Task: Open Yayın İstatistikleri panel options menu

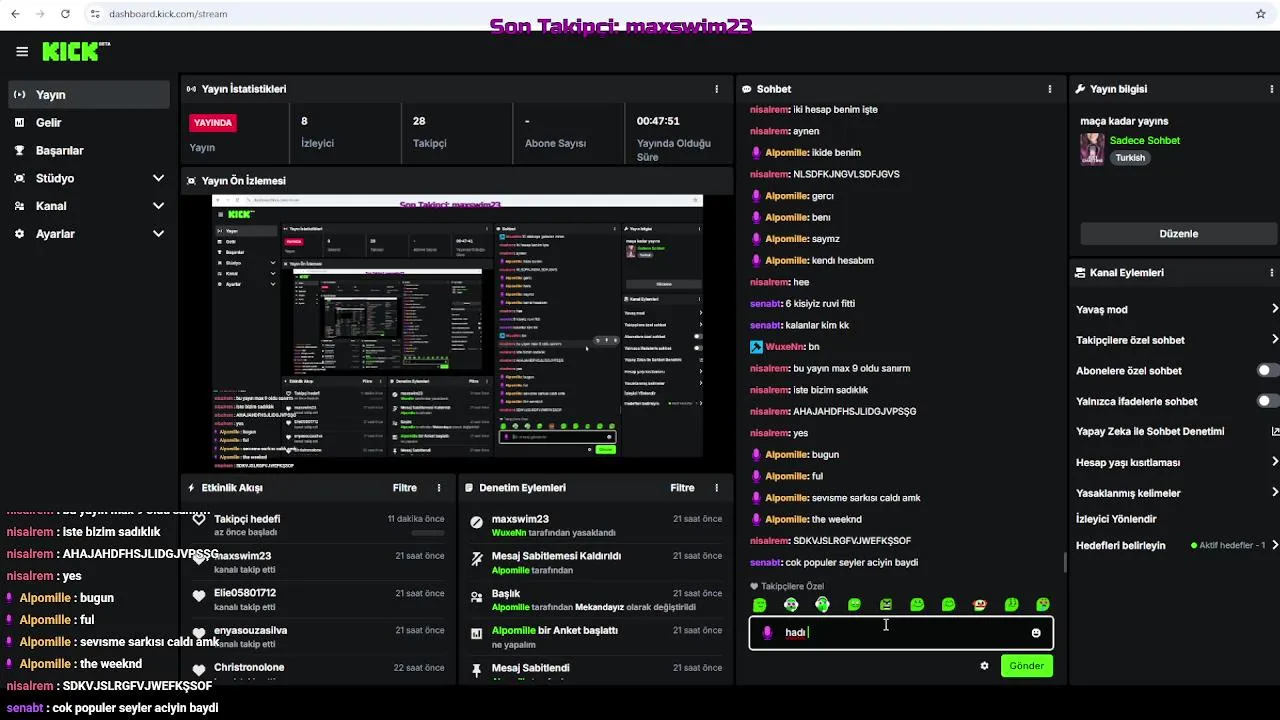Action: tap(716, 89)
